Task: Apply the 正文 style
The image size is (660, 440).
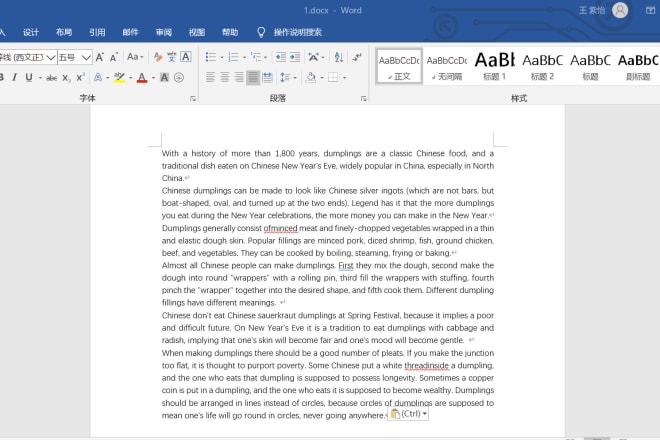Action: click(x=399, y=67)
